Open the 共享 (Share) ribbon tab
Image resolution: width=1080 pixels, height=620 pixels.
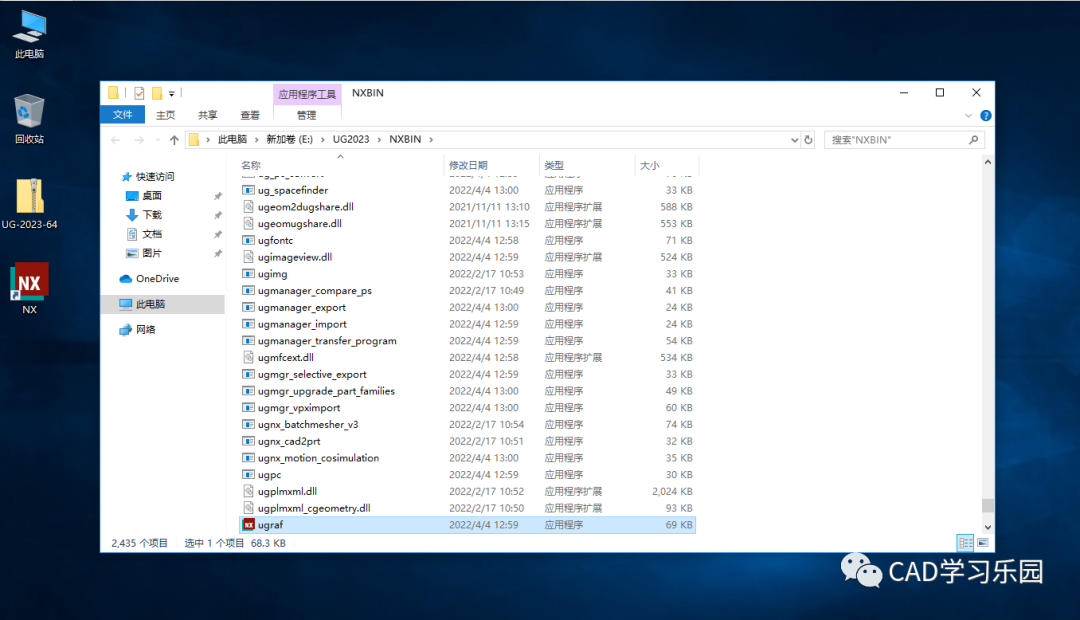tap(207, 115)
